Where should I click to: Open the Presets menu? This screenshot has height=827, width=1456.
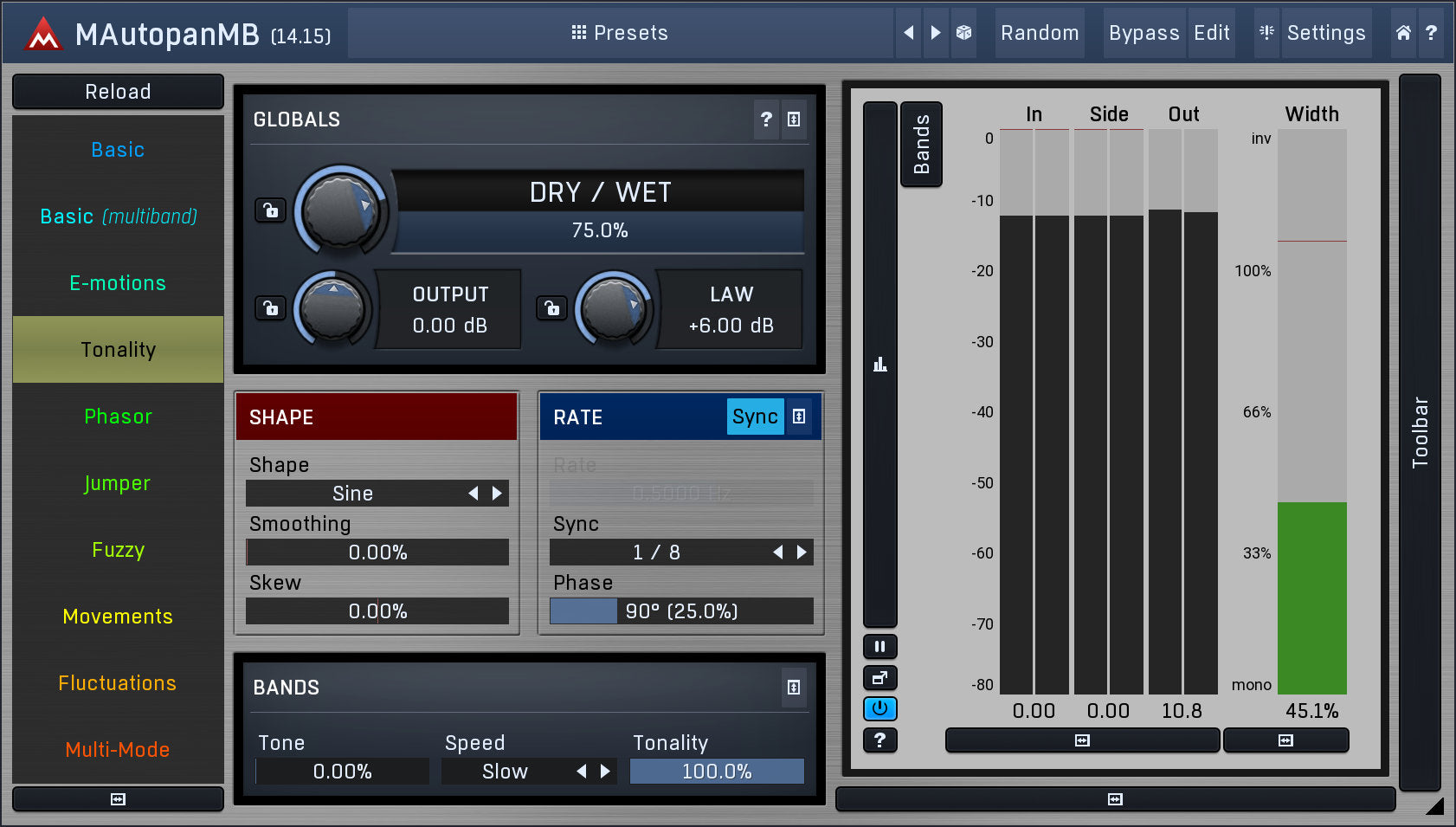coord(620,33)
